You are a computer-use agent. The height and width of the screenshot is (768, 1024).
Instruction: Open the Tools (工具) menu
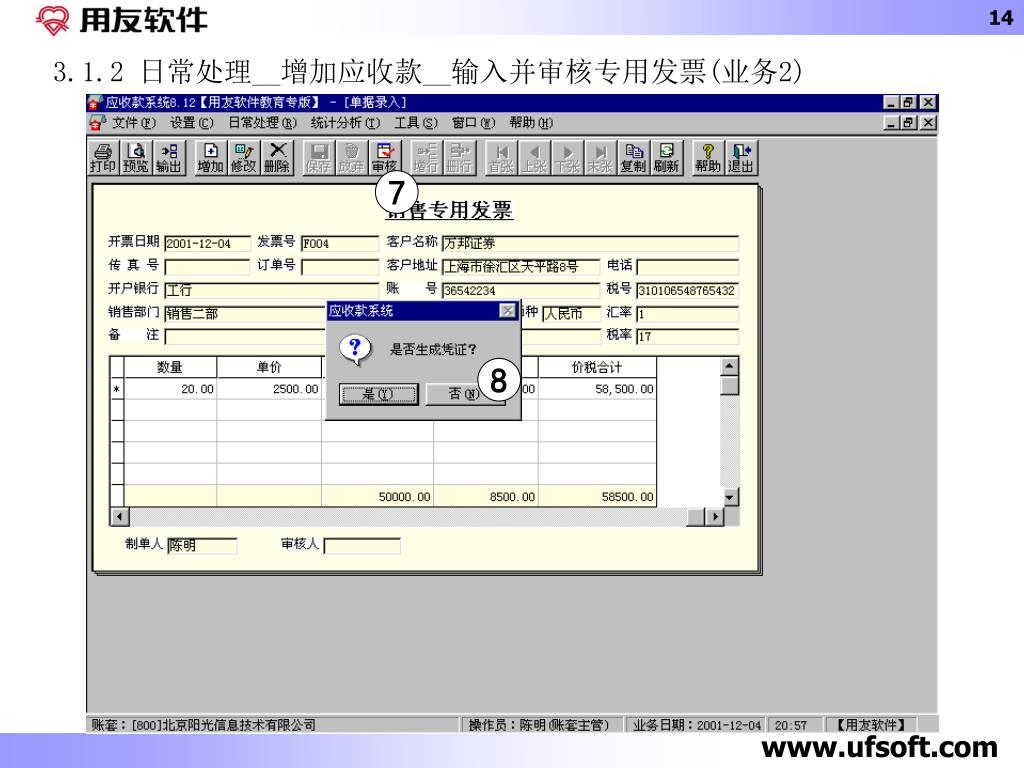(x=416, y=123)
